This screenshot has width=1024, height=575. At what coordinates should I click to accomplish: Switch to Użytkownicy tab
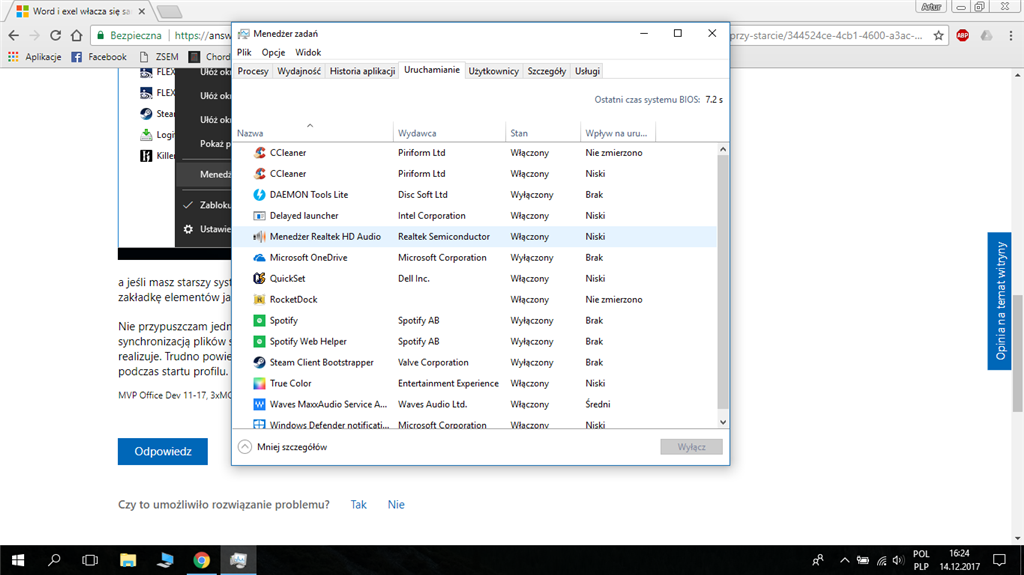[493, 71]
